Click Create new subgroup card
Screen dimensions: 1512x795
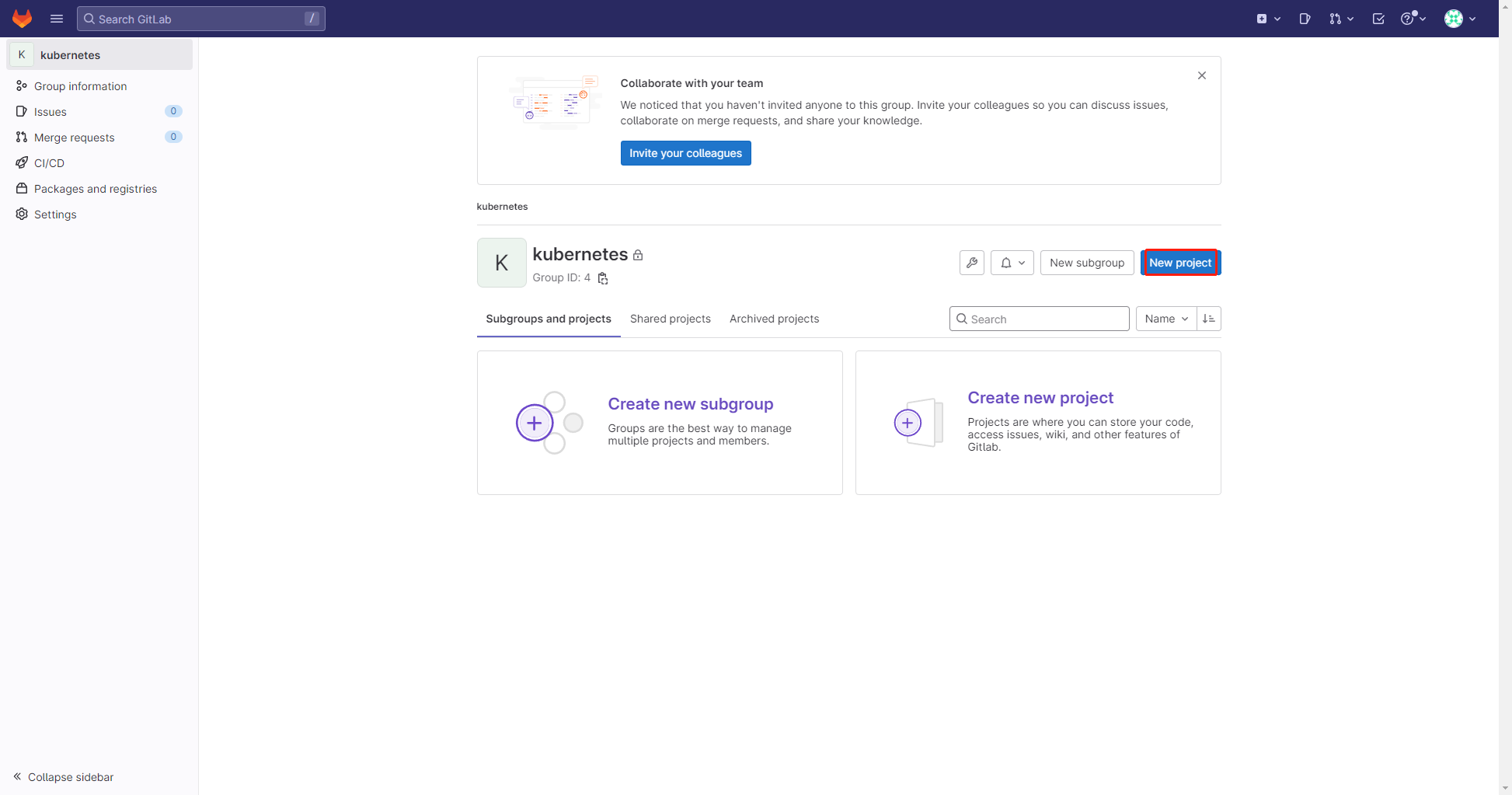coord(660,423)
